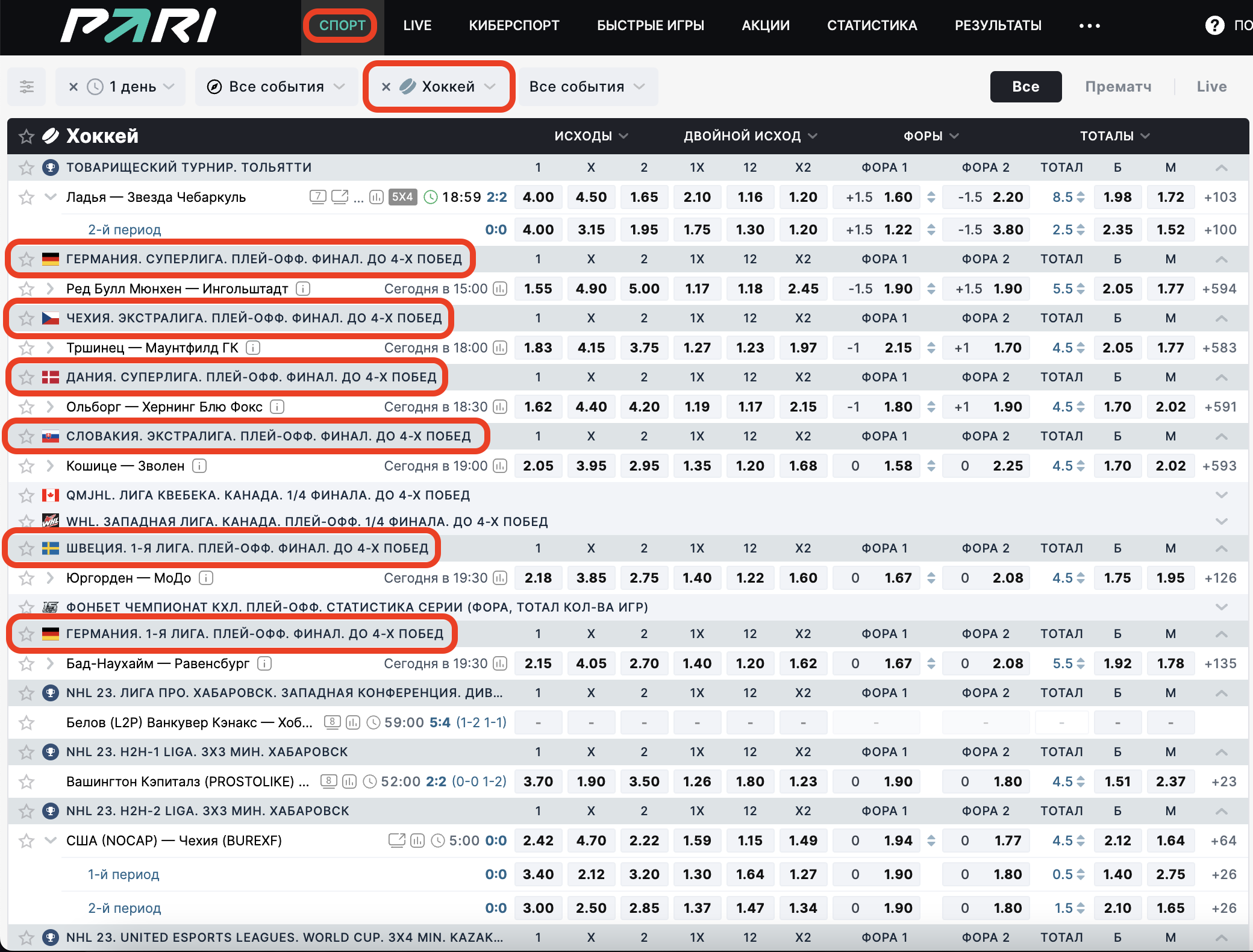The height and width of the screenshot is (952, 1253).
Task: Bet 1.55 on Ред Булл Мюнхен win
Action: pyautogui.click(x=538, y=289)
